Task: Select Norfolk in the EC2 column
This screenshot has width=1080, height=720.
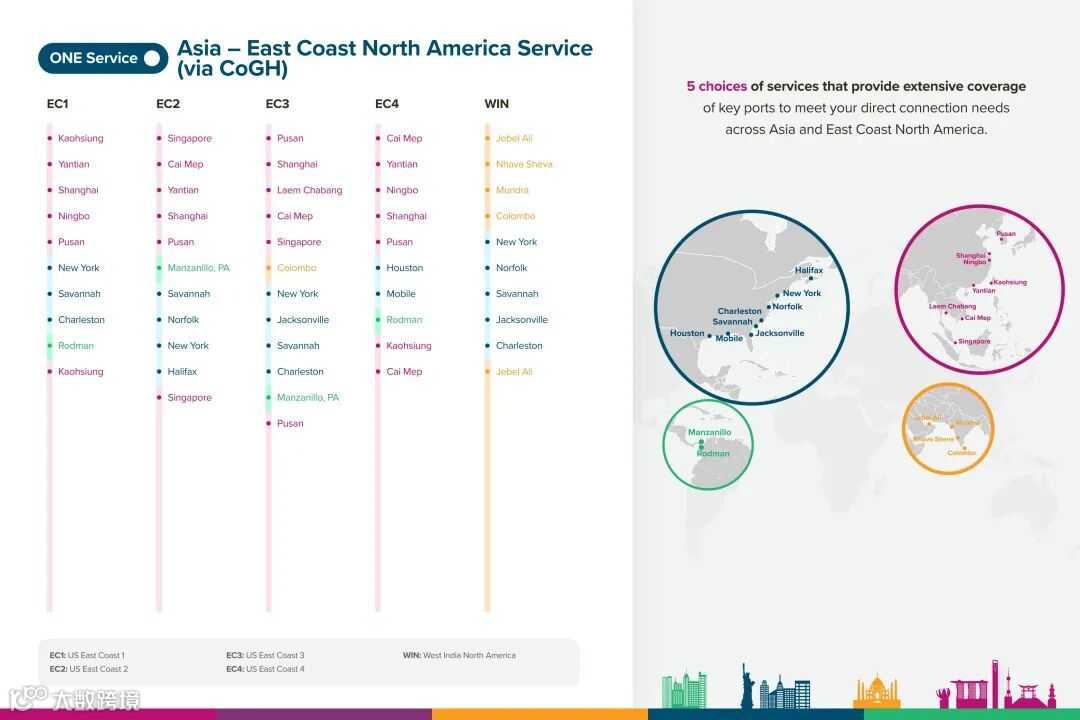Action: (x=183, y=320)
